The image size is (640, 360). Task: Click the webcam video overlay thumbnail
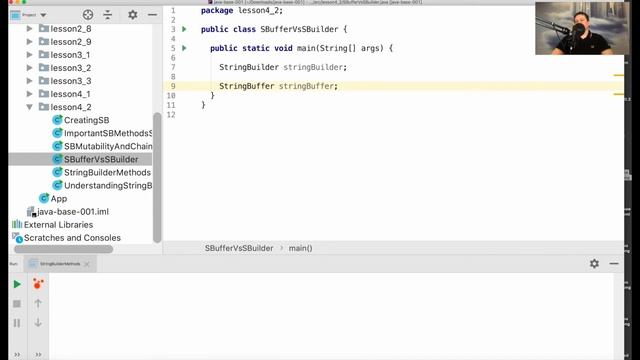pyautogui.click(x=582, y=28)
